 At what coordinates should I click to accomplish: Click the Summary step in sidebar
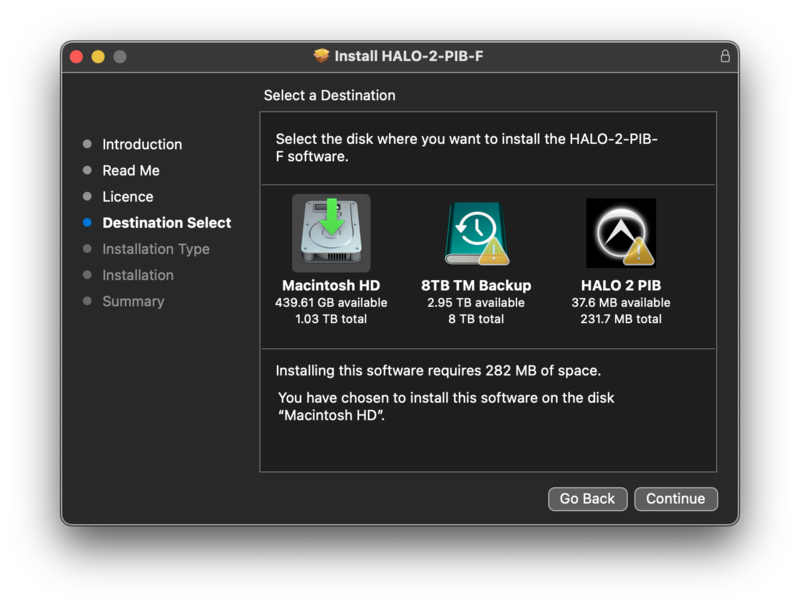point(133,301)
